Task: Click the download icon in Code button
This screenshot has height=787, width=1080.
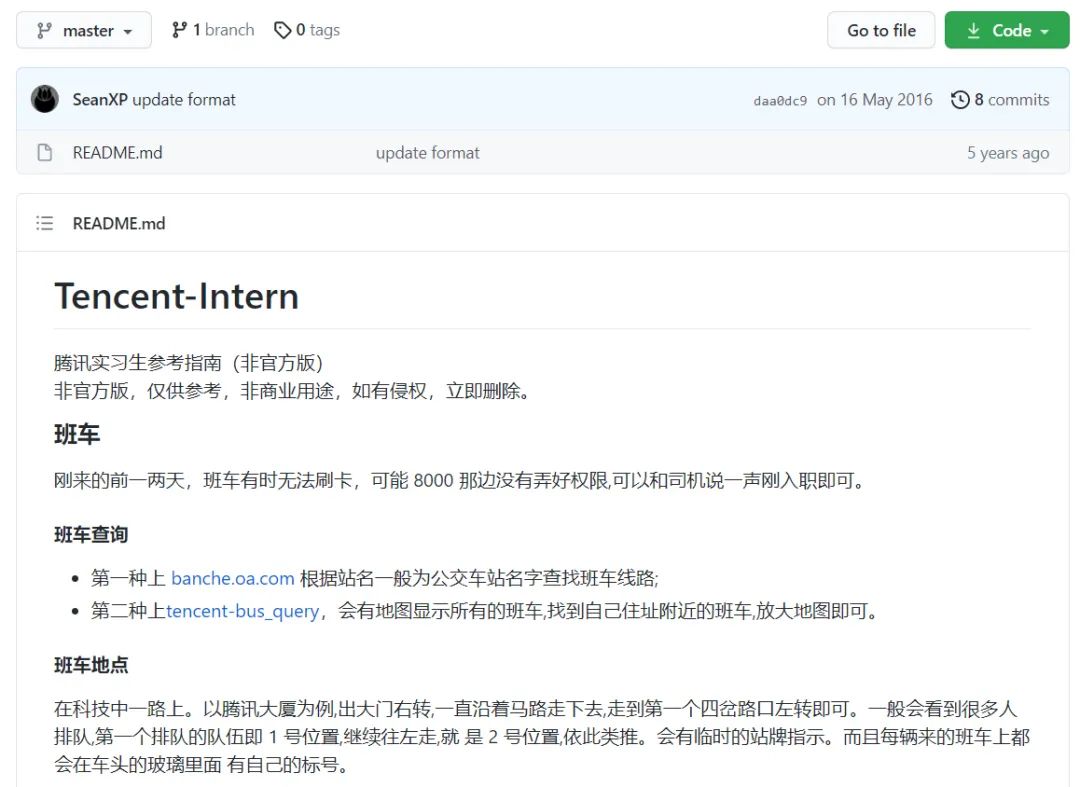Action: [x=973, y=30]
